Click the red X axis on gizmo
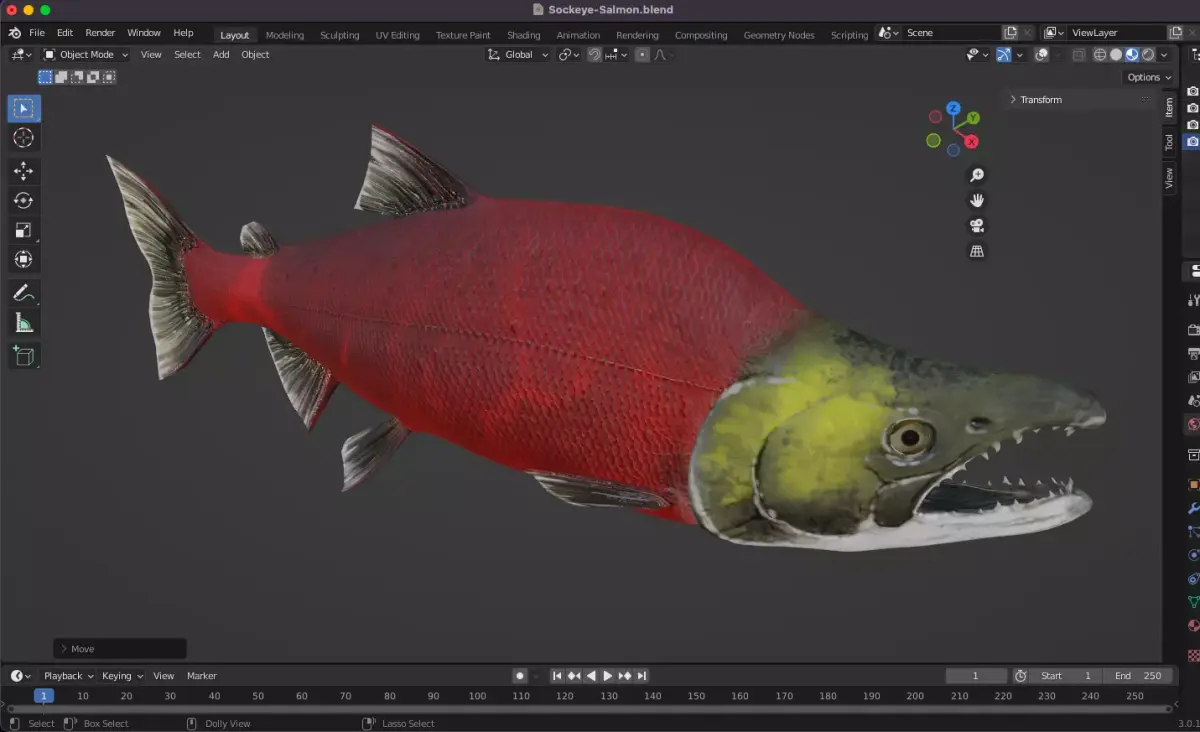The height and width of the screenshot is (732, 1200). click(x=971, y=142)
